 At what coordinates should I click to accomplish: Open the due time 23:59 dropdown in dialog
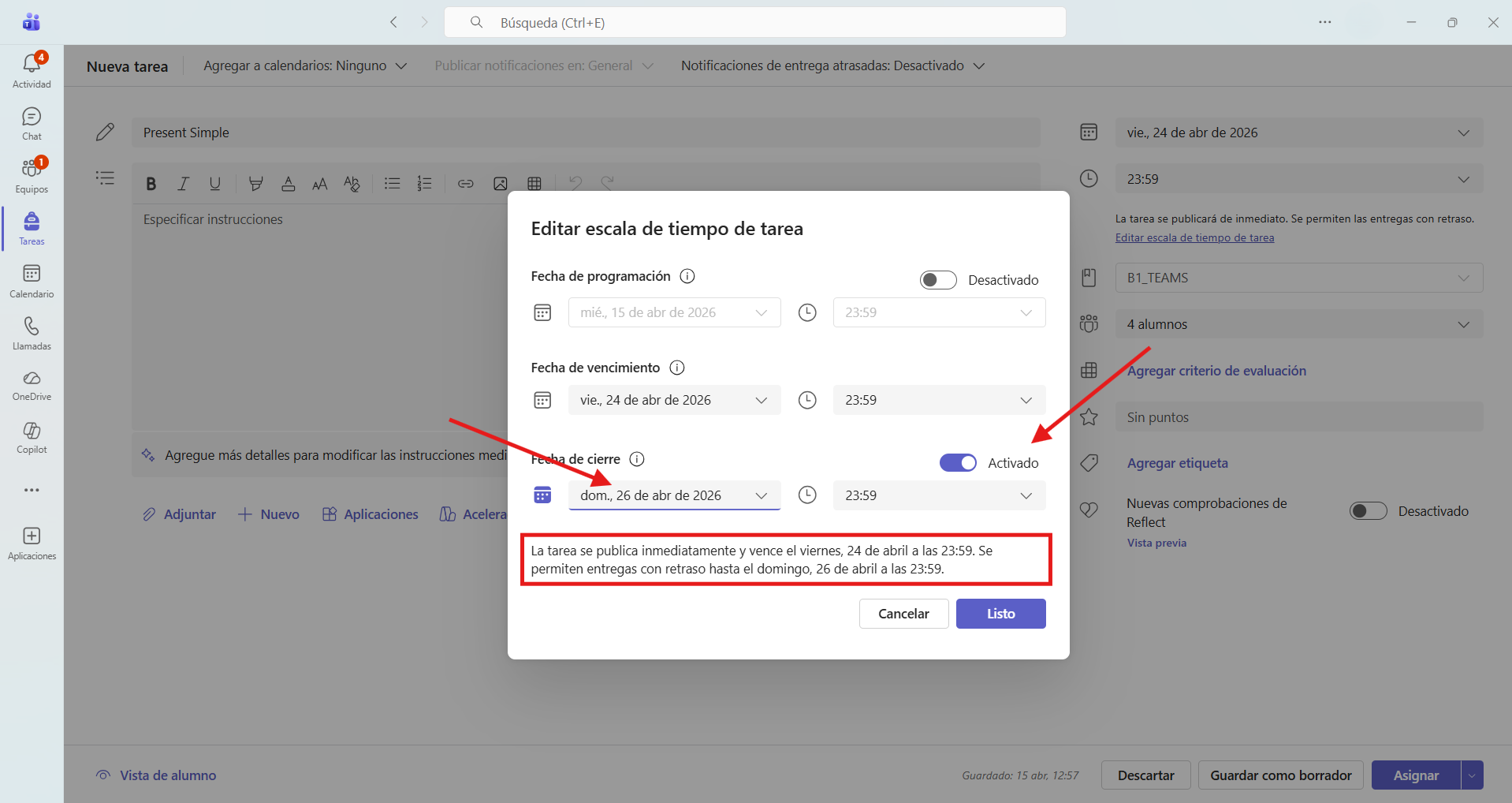click(939, 400)
